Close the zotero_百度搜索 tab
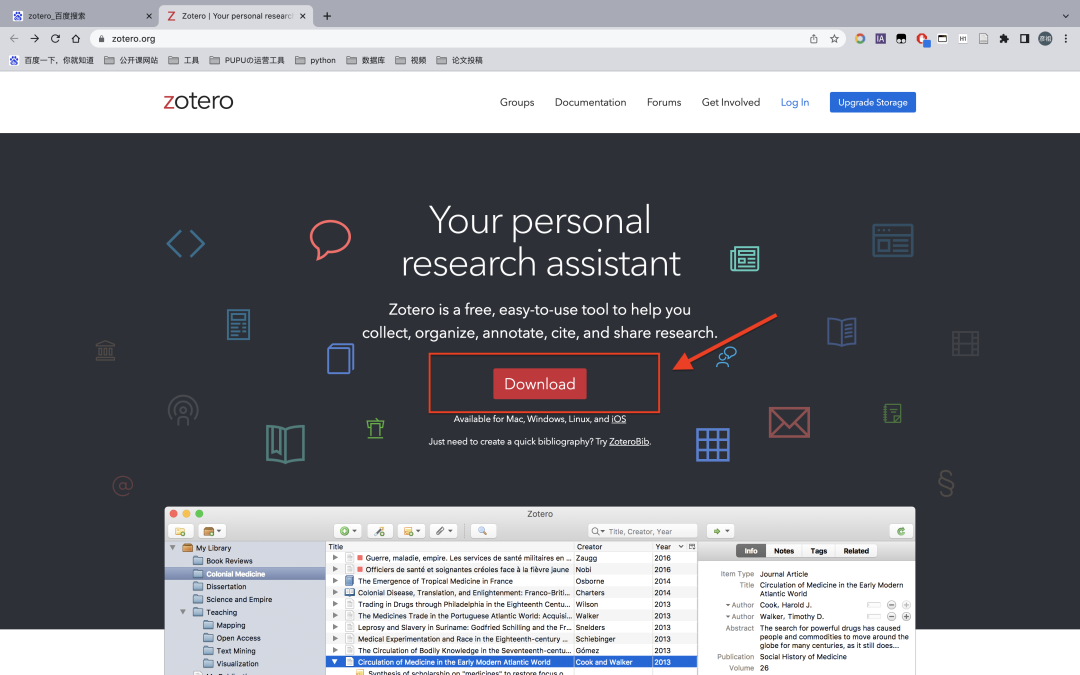This screenshot has width=1080, height=675. (x=149, y=16)
